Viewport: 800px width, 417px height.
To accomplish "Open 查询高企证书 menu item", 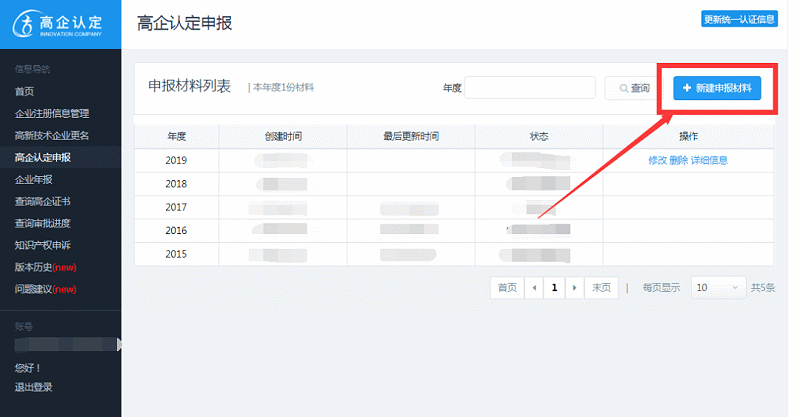I will (x=43, y=201).
